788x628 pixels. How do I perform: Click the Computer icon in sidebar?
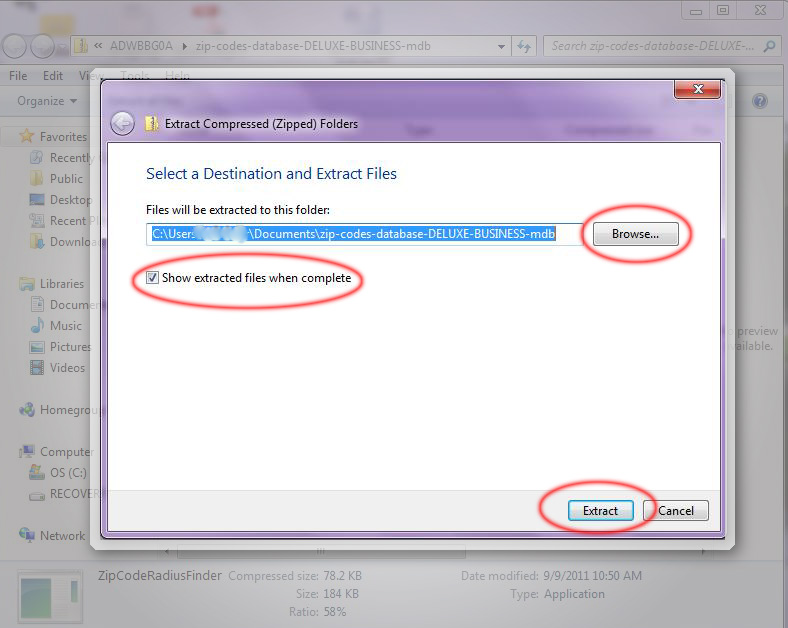(x=27, y=452)
